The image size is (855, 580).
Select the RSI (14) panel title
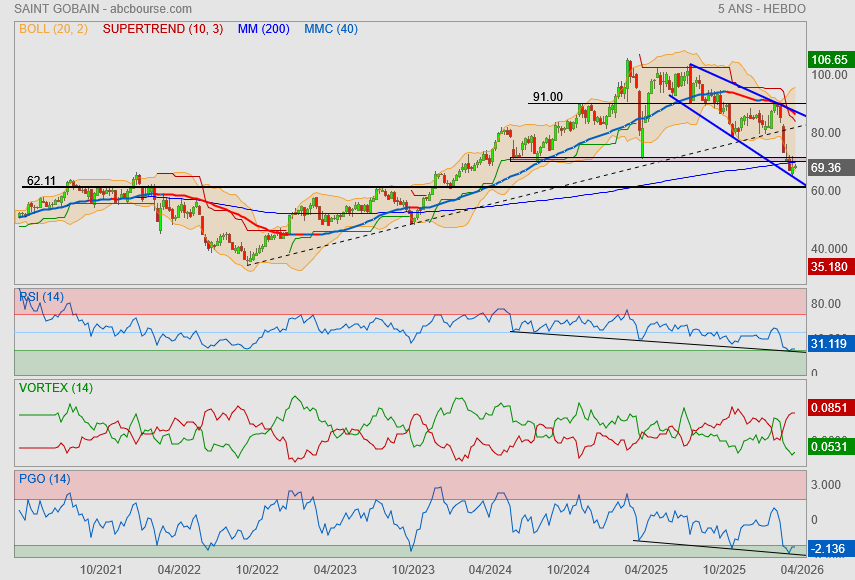42,296
